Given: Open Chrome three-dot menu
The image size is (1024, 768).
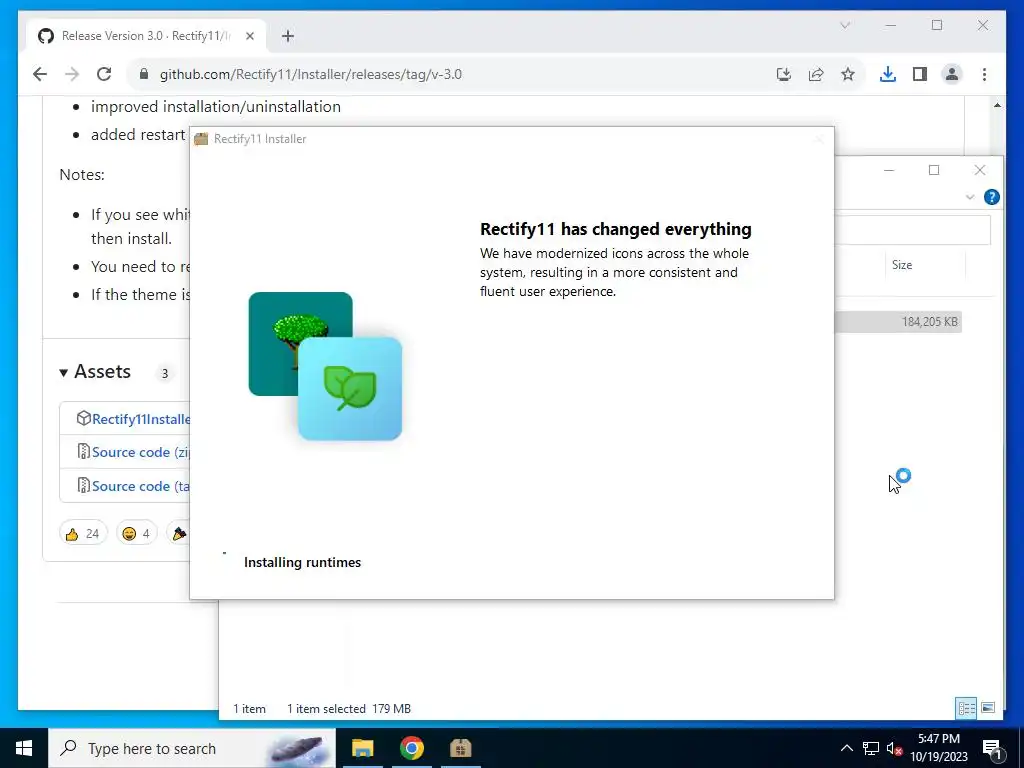Looking at the screenshot, I should (984, 74).
